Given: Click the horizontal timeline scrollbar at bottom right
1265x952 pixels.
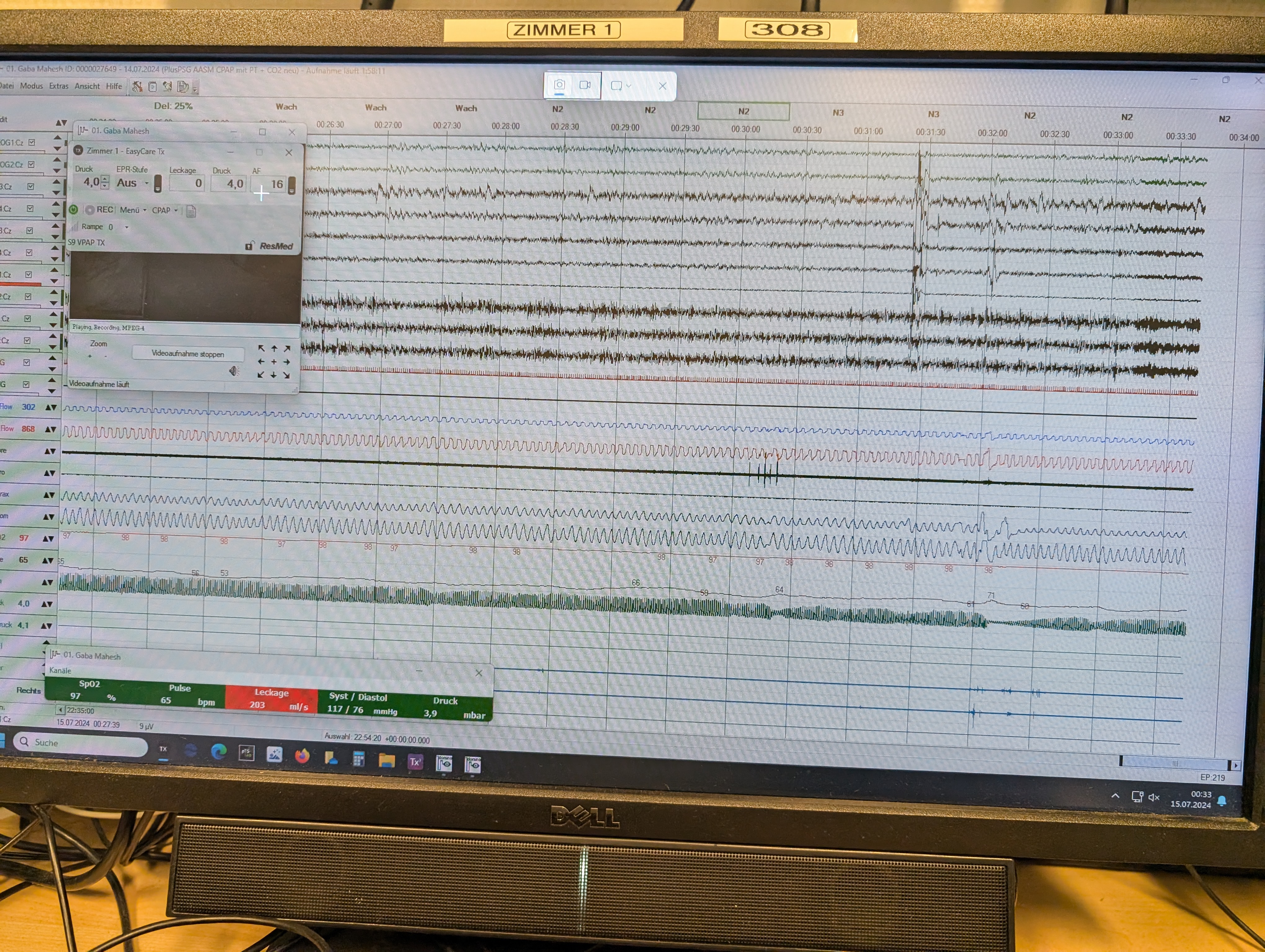Looking at the screenshot, I should coord(1175,764).
